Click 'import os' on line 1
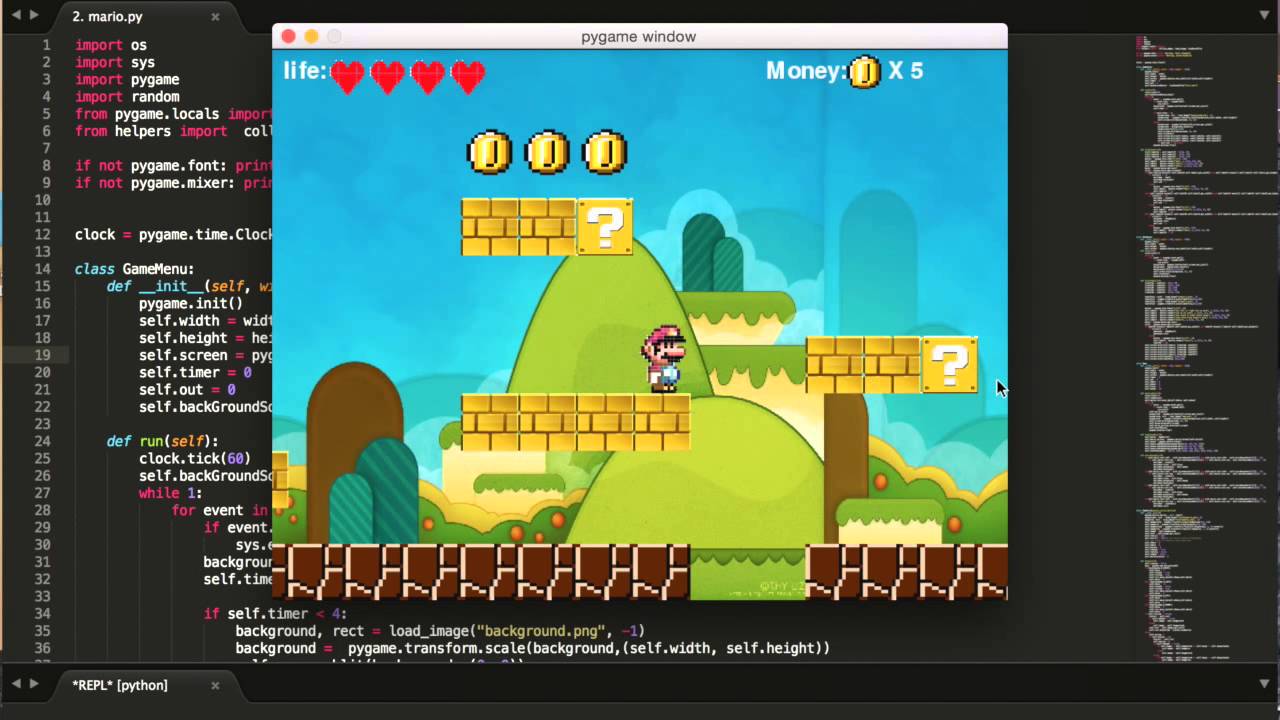This screenshot has width=1280, height=720. pyautogui.click(x=110, y=45)
